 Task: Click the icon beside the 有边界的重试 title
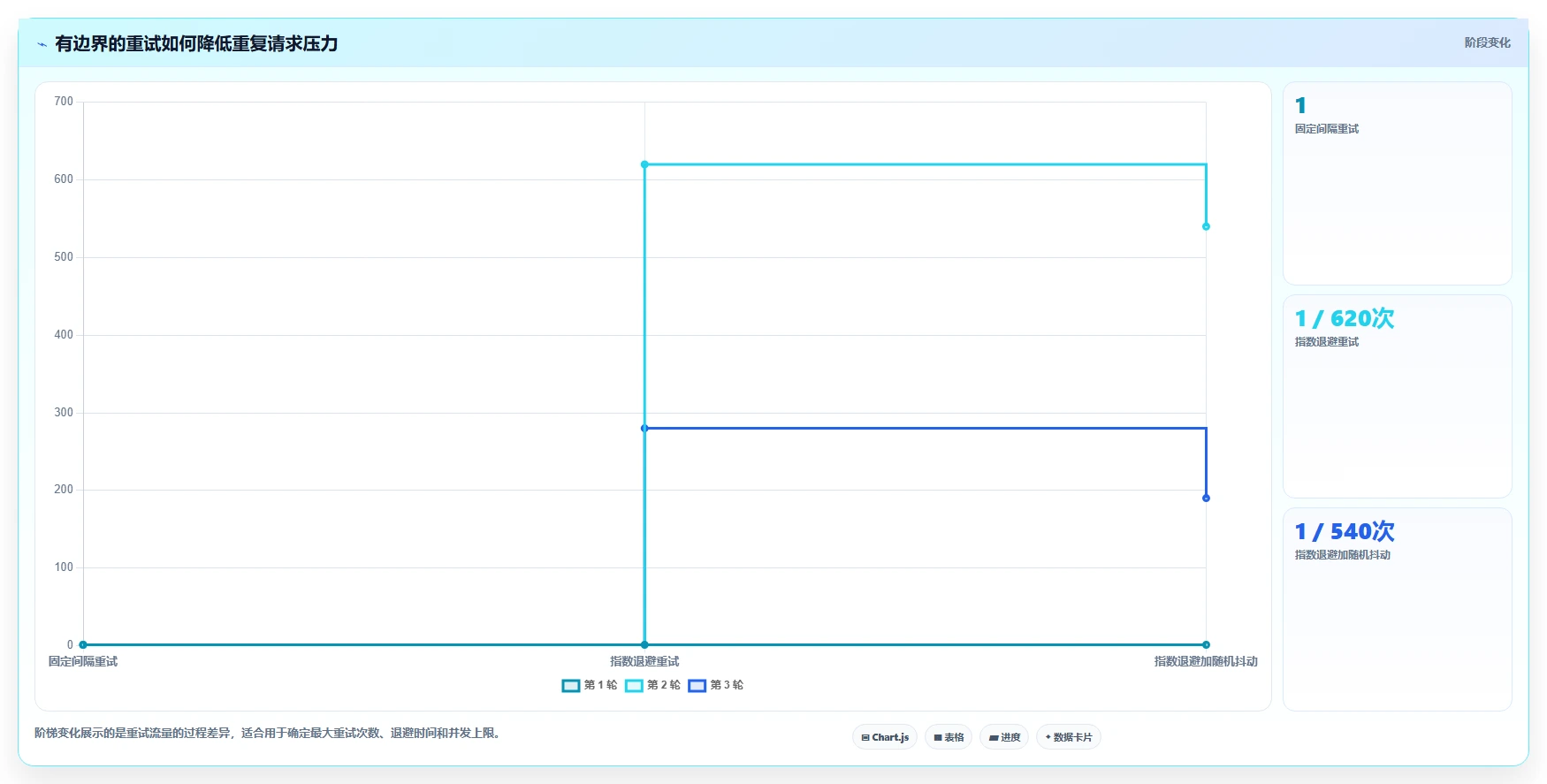click(42, 44)
